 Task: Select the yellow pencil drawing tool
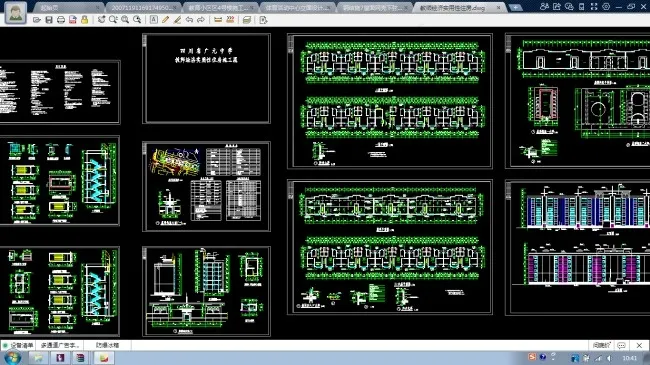point(165,20)
